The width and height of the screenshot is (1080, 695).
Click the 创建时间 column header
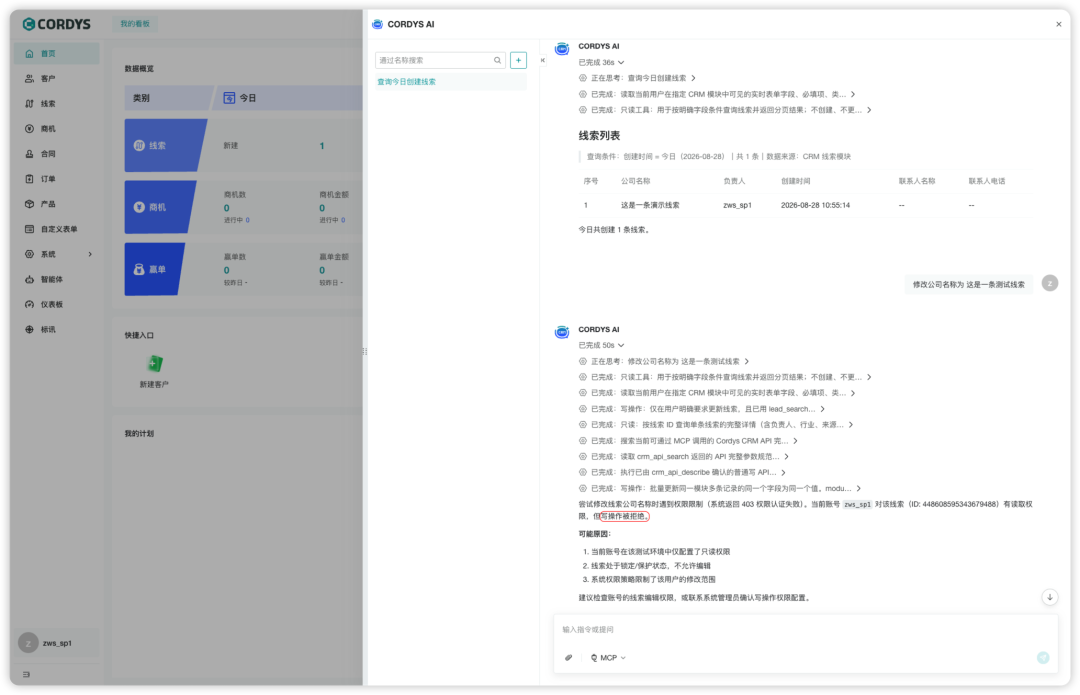[x=796, y=181]
